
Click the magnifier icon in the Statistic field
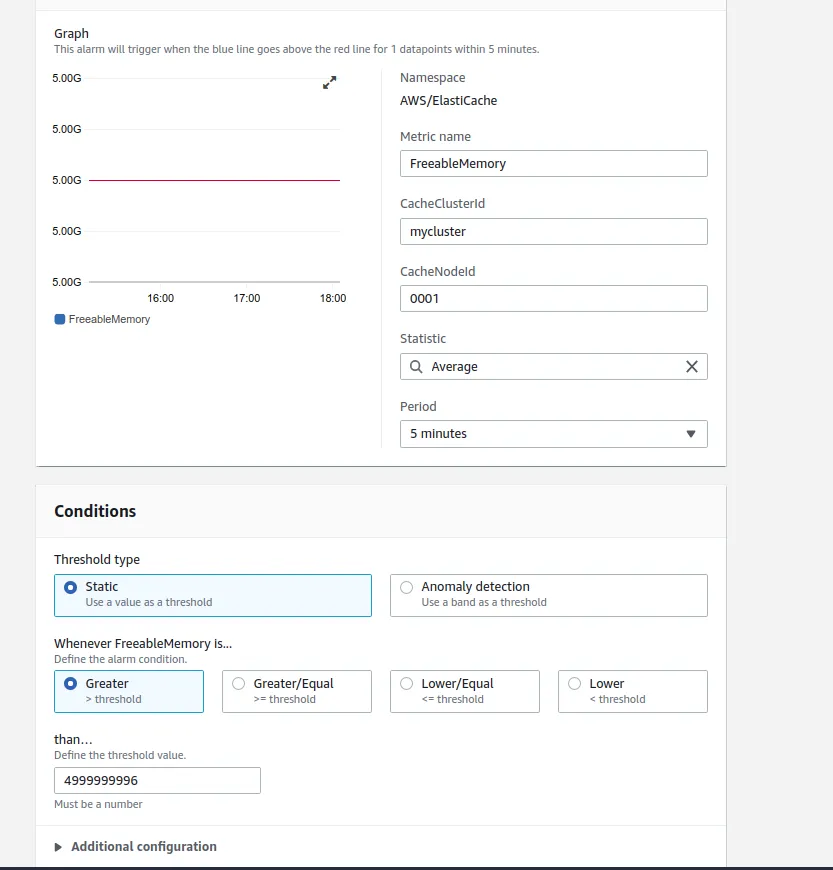[416, 367]
